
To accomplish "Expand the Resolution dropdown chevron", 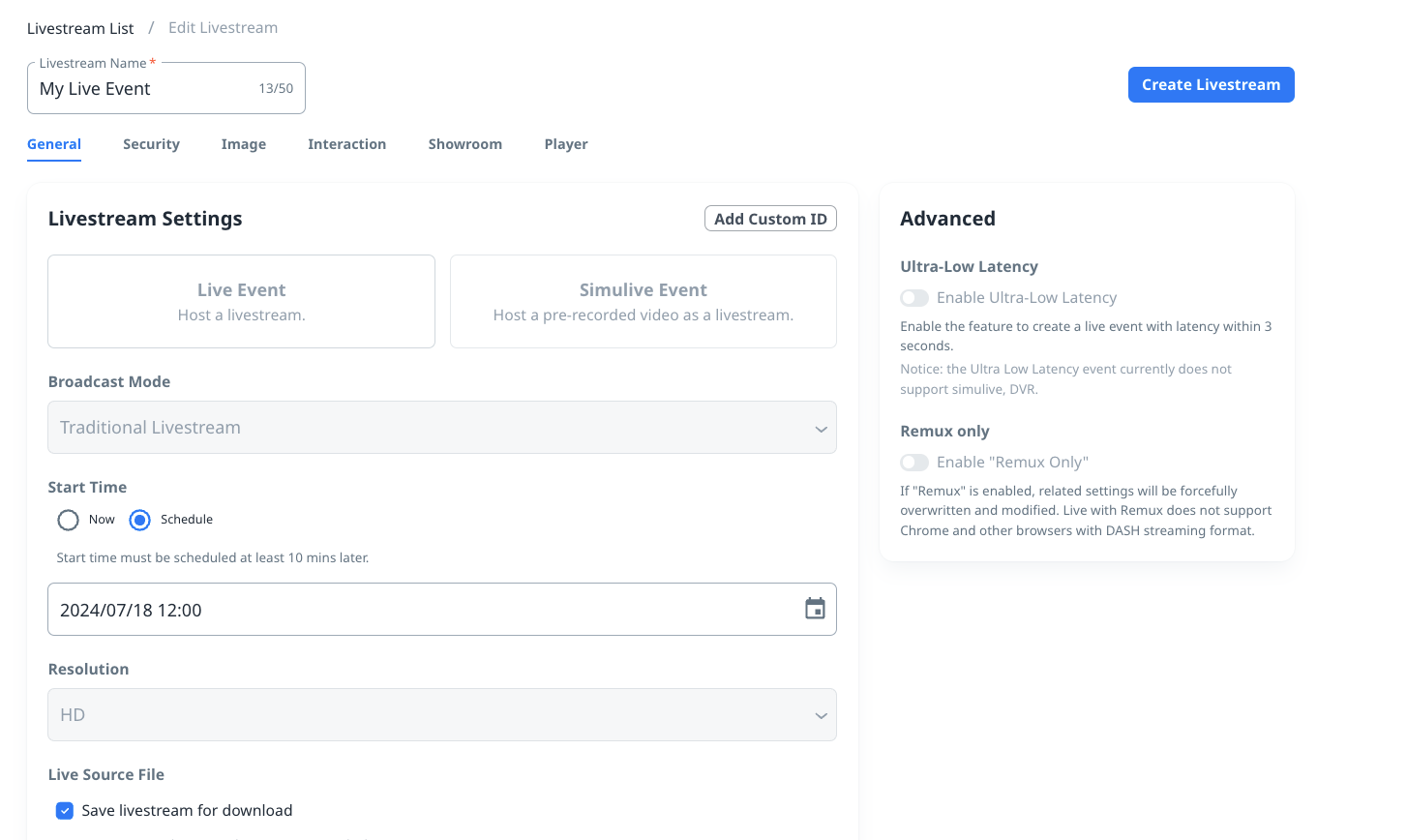I will pos(821,716).
